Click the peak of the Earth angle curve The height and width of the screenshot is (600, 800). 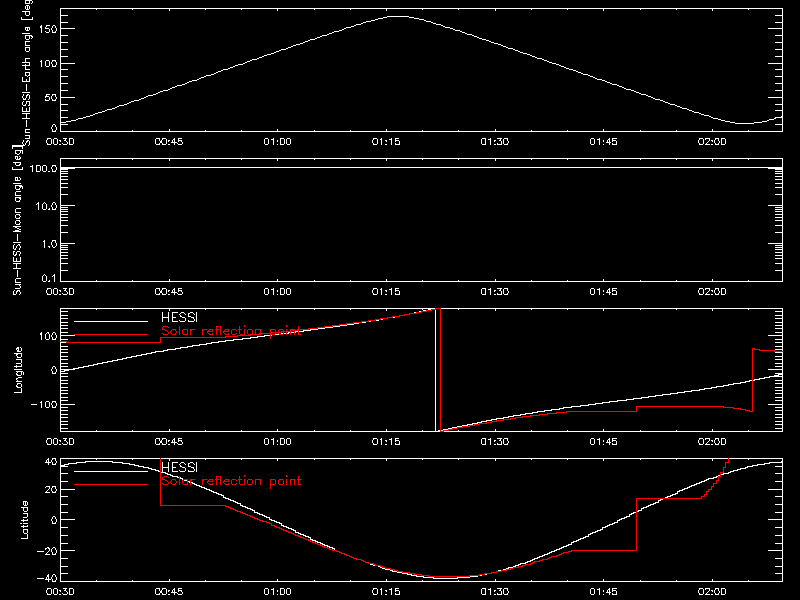point(398,17)
